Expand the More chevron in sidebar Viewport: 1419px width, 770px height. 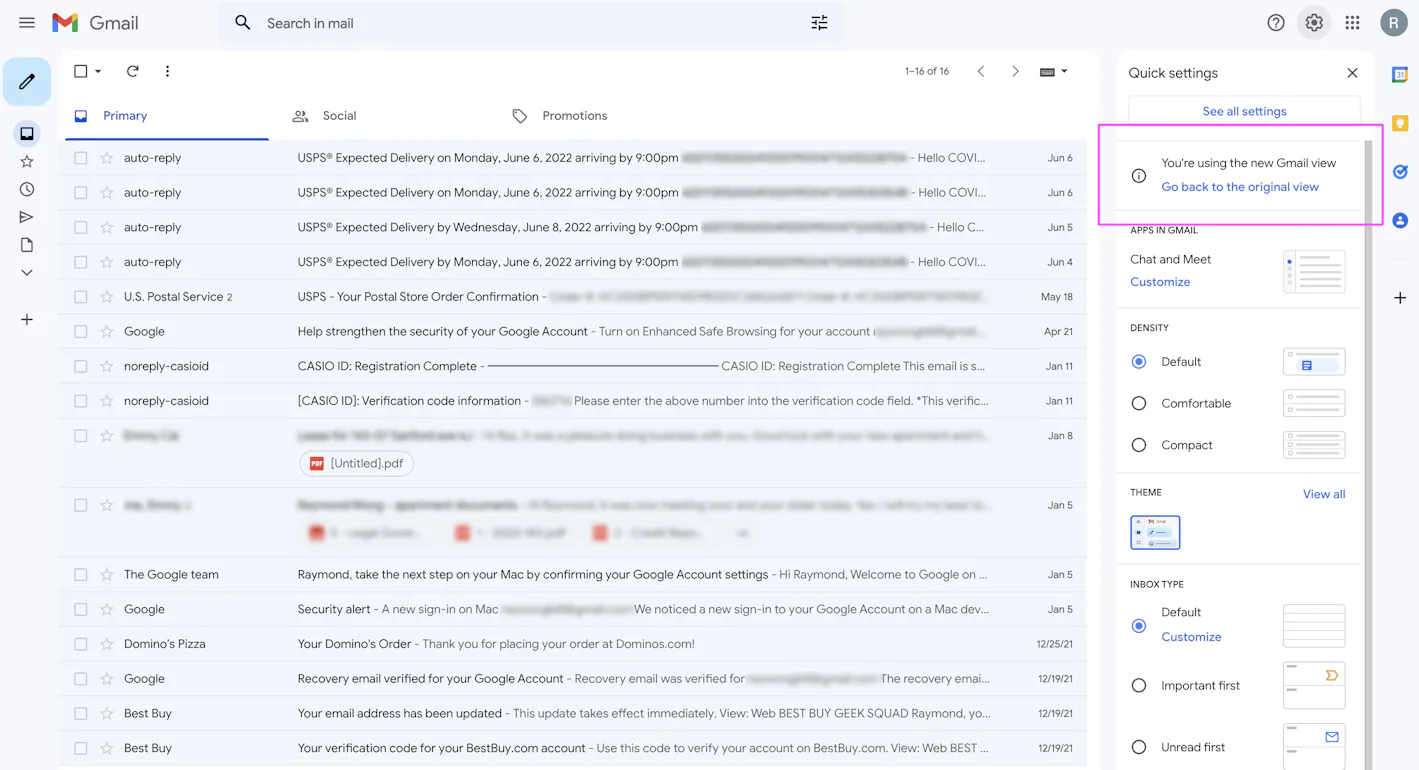coord(27,273)
